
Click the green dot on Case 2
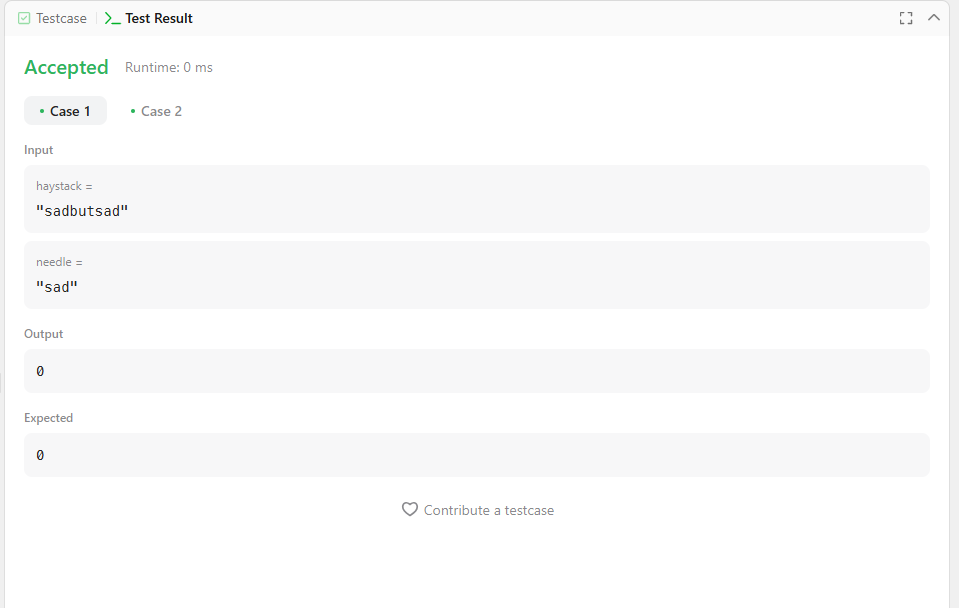133,111
